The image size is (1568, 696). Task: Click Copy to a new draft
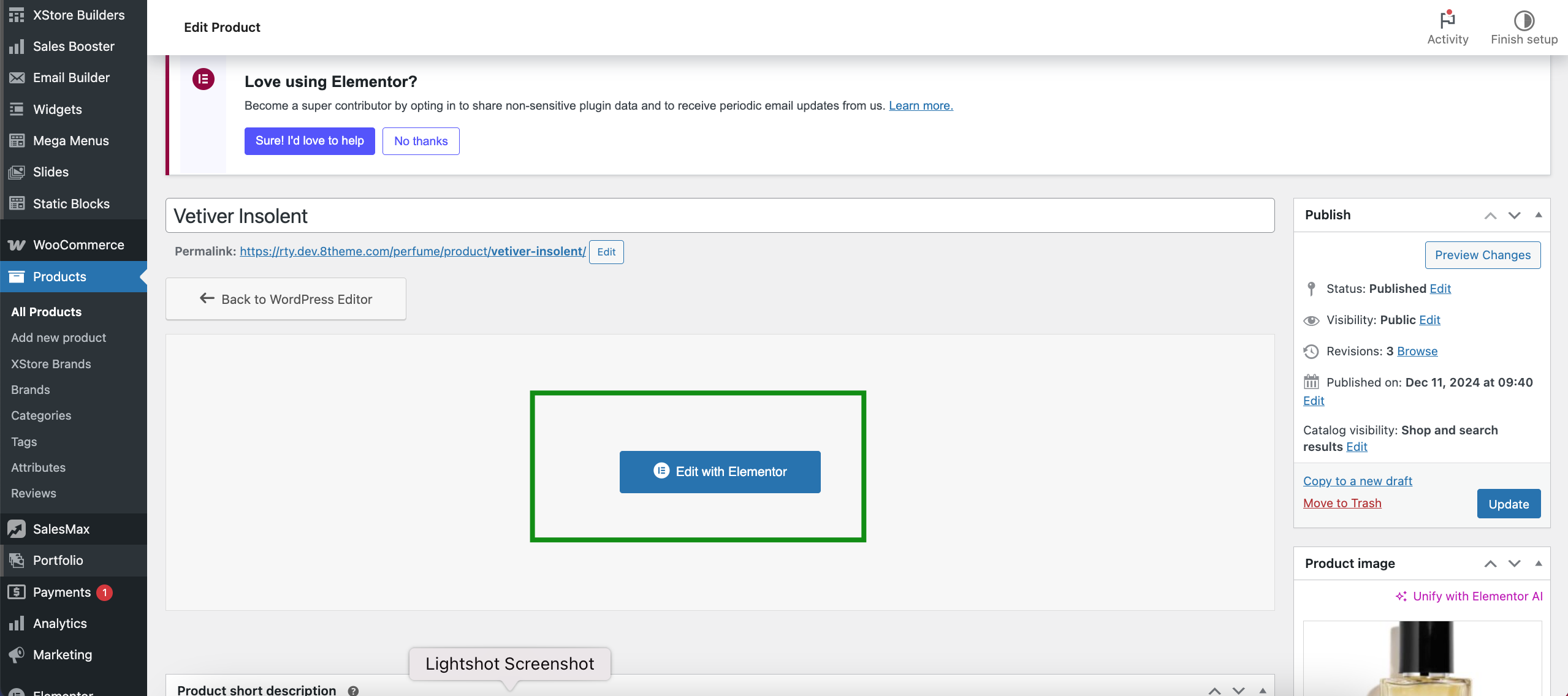click(x=1358, y=481)
